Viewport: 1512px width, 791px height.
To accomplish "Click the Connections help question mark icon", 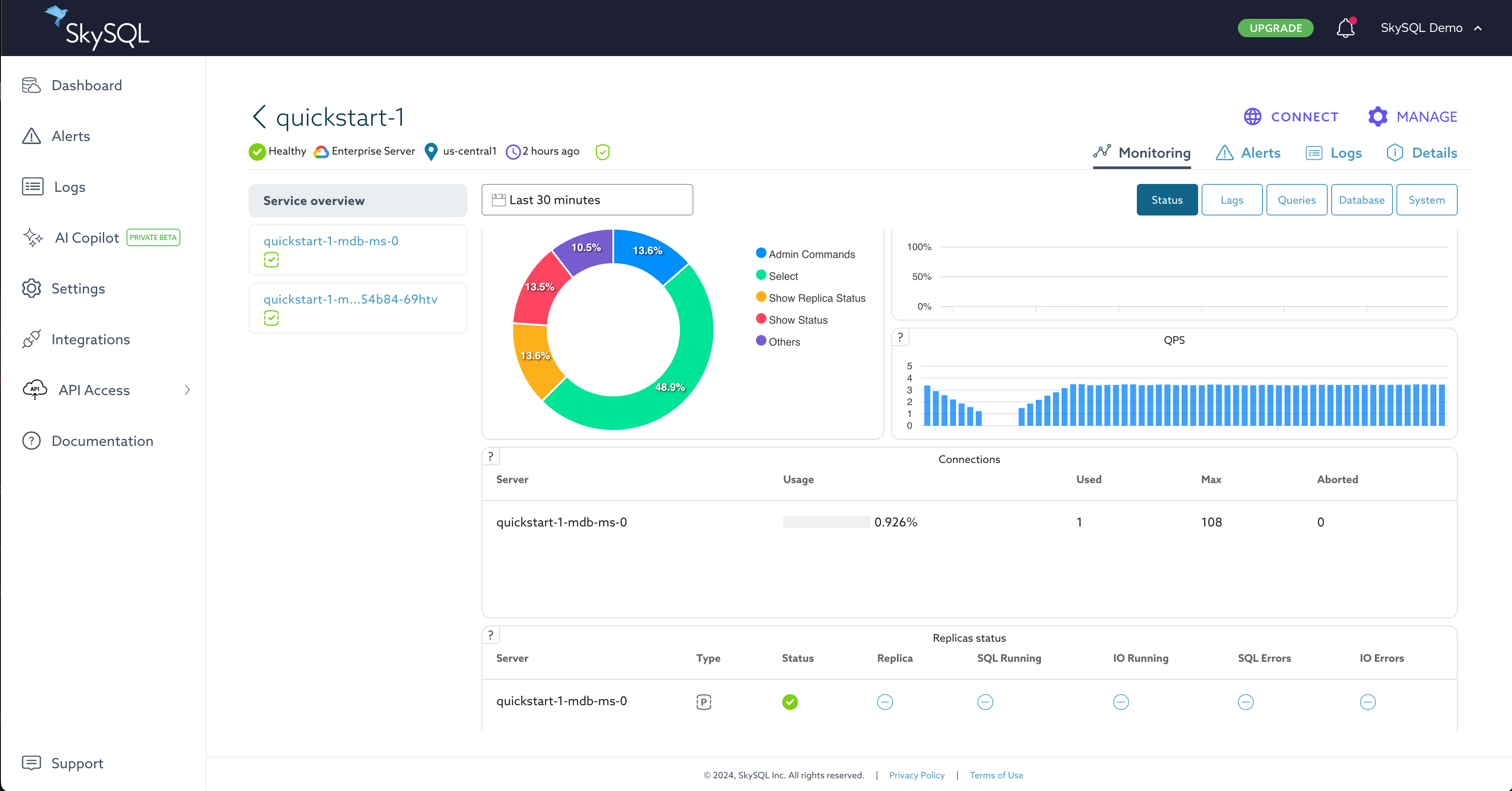I will click(x=491, y=456).
